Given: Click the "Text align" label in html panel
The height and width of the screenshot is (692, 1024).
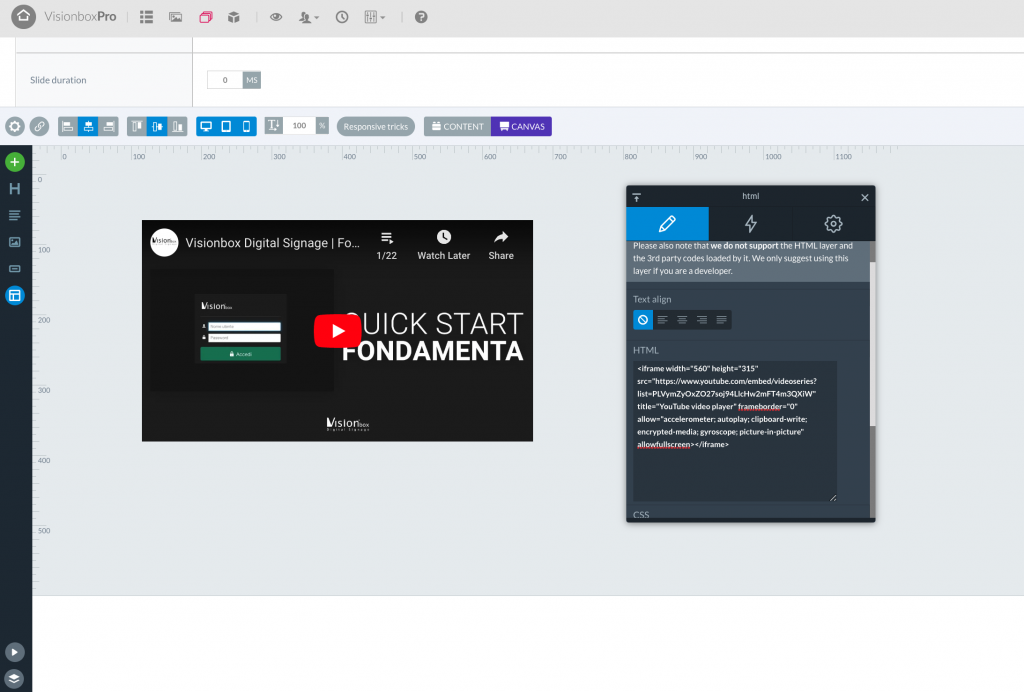Looking at the screenshot, I should (652, 299).
